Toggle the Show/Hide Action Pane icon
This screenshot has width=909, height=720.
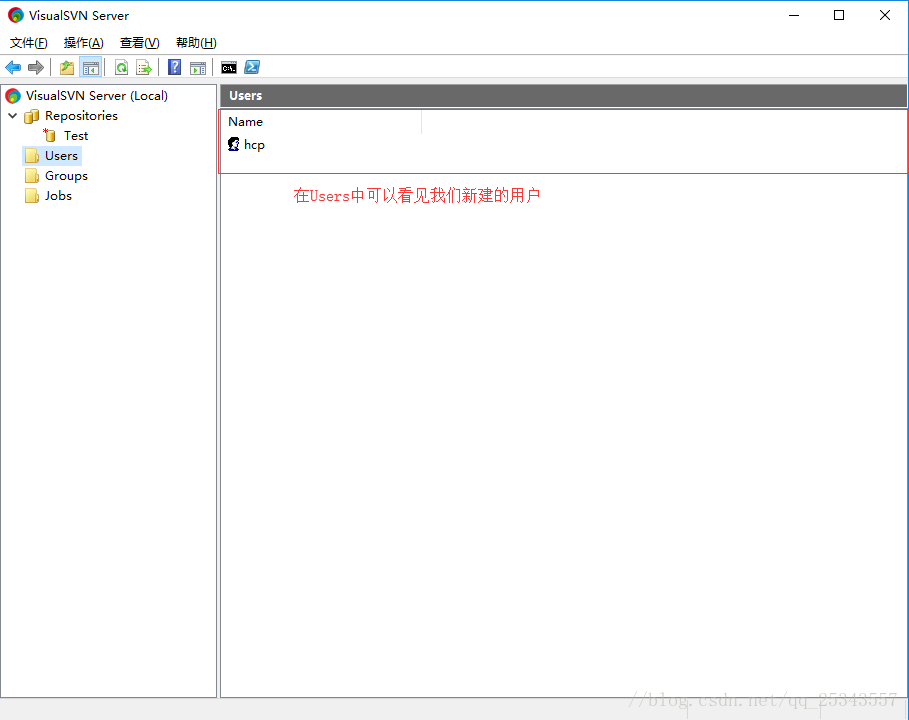point(198,68)
